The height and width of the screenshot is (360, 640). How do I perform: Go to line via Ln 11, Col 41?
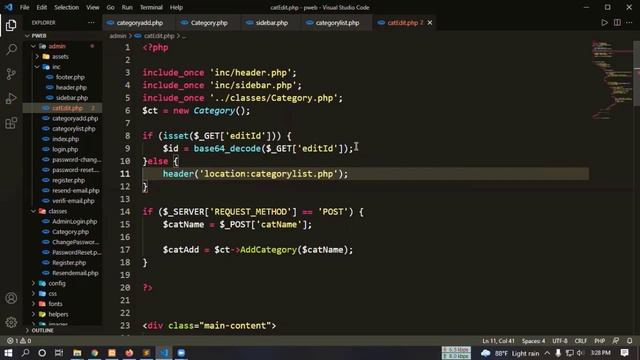(498, 341)
